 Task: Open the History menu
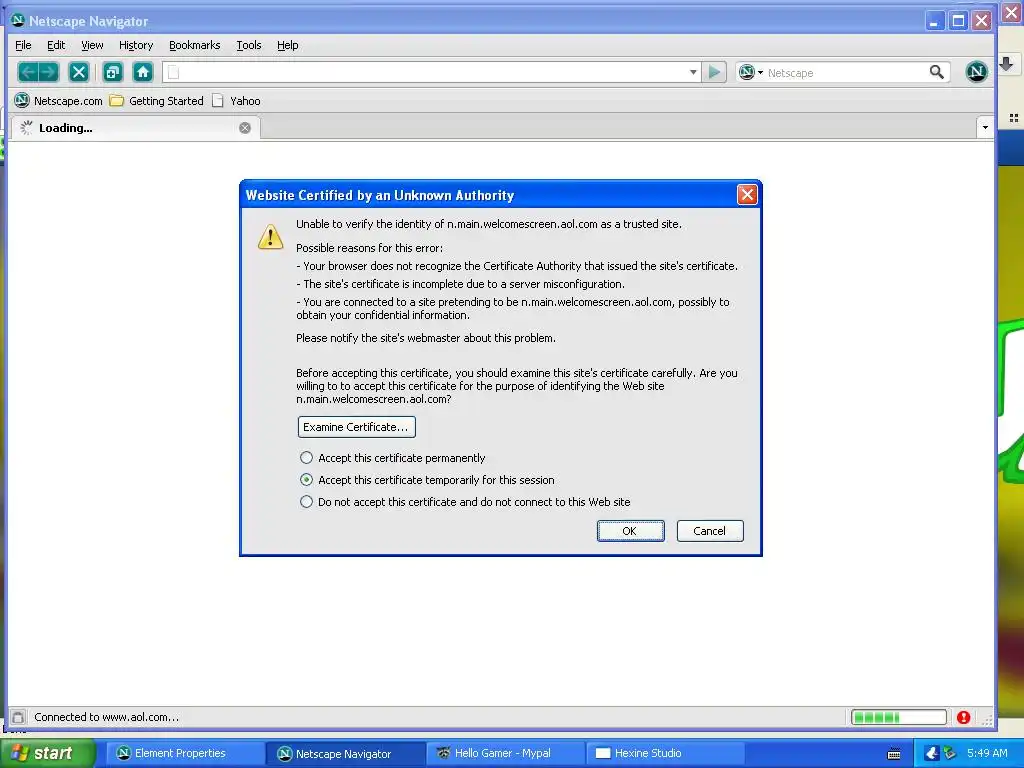click(136, 45)
